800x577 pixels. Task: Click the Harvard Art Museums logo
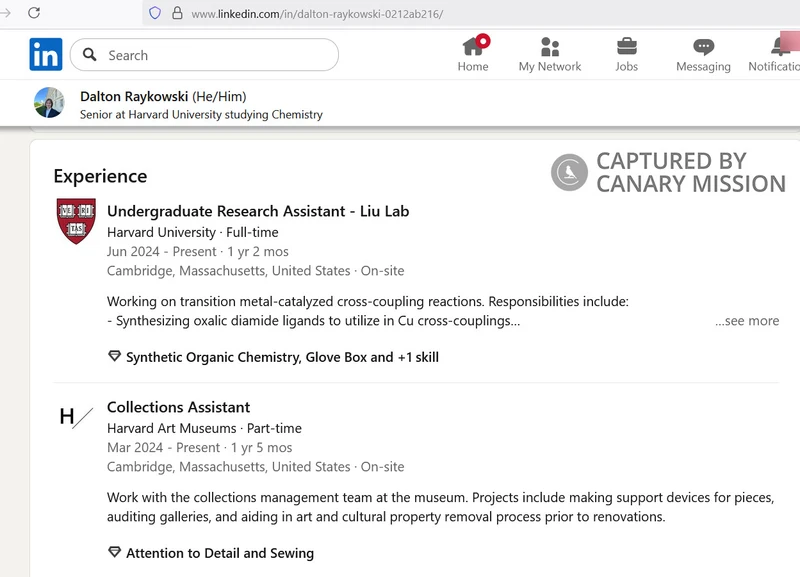click(76, 417)
